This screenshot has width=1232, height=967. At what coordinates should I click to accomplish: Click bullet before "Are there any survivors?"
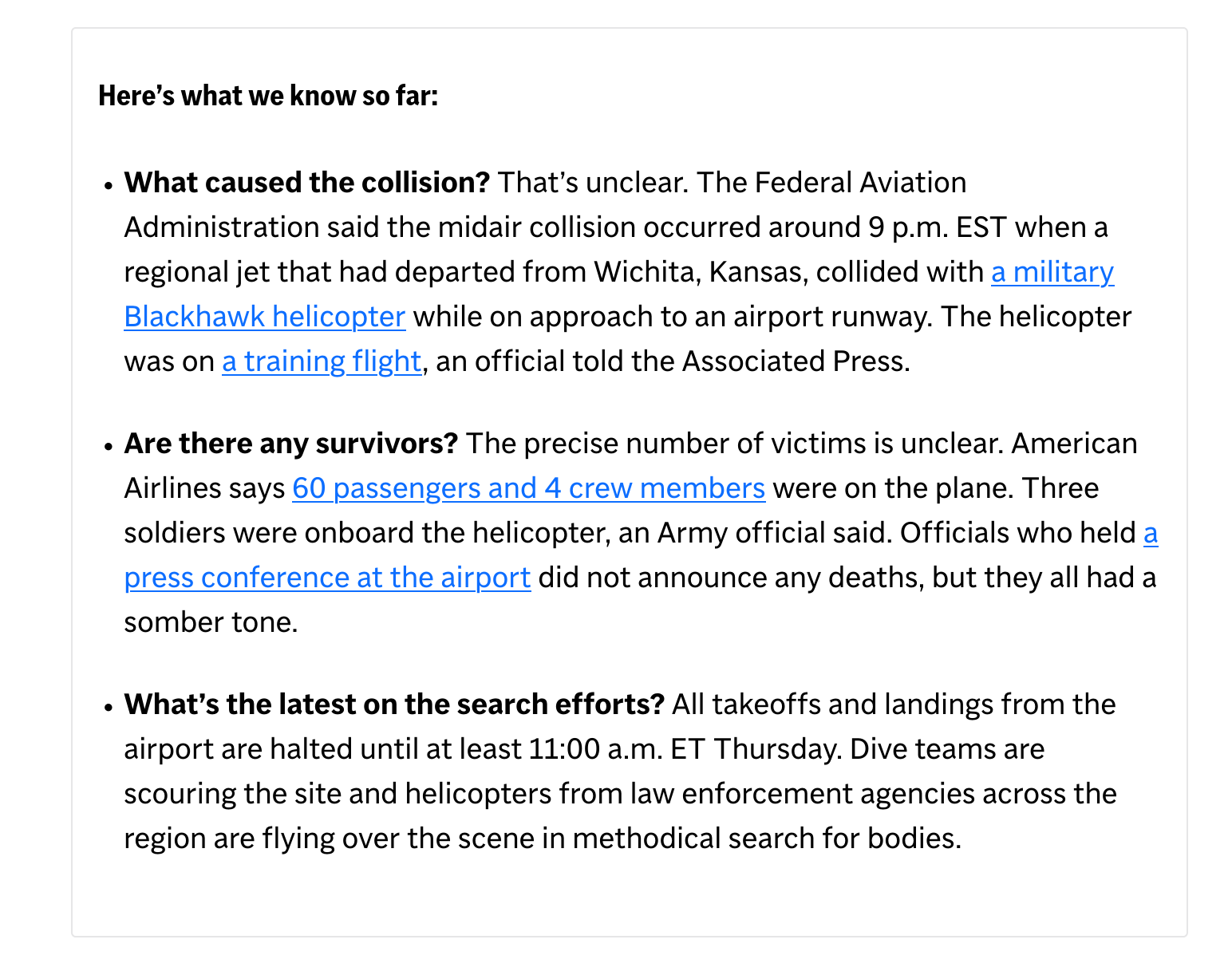[108, 445]
